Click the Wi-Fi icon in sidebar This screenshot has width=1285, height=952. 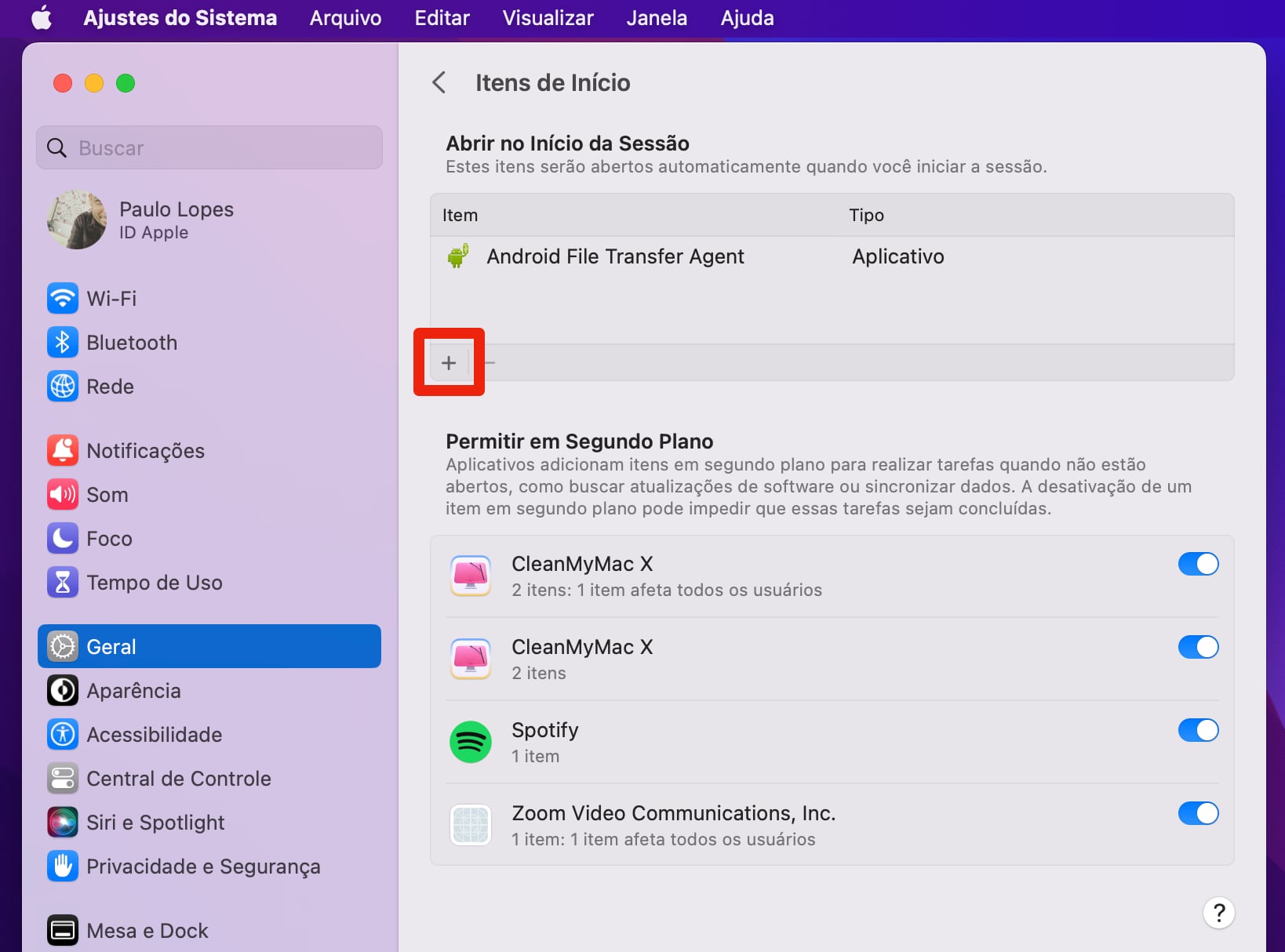click(63, 299)
